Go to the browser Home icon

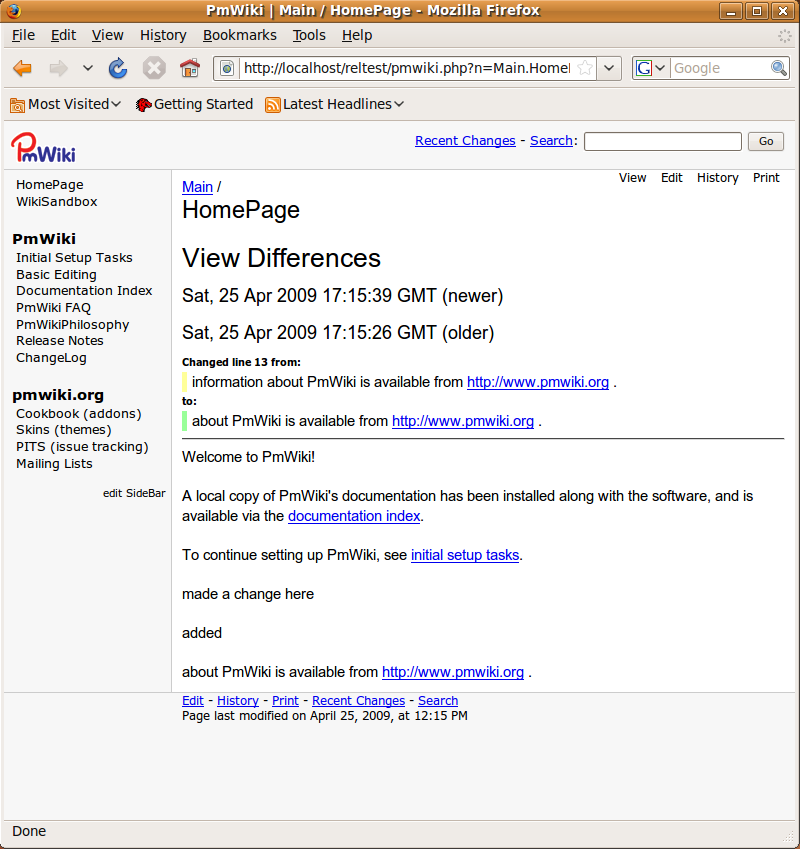tap(189, 68)
